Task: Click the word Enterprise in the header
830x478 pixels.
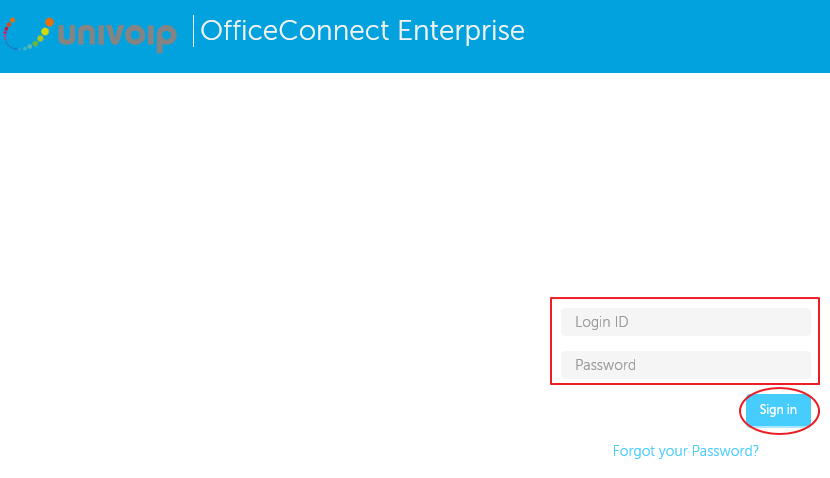Action: coord(461,31)
